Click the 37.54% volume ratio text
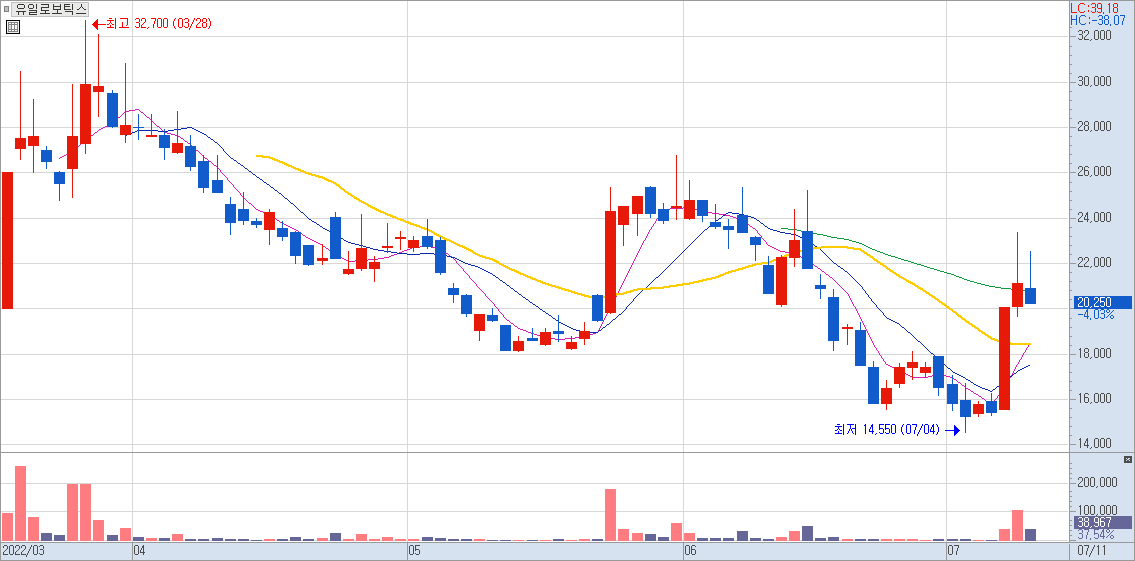Image resolution: width=1135 pixels, height=561 pixels. (x=1096, y=534)
